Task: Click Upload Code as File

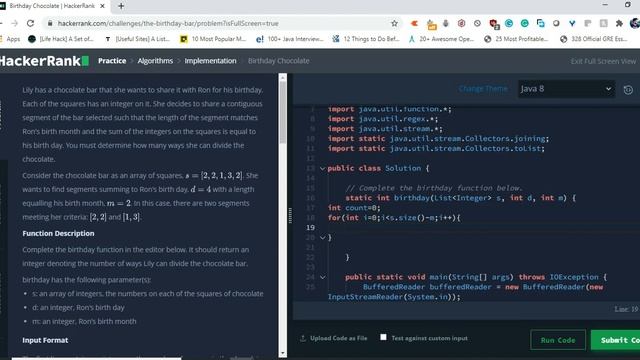Action: tap(338, 338)
